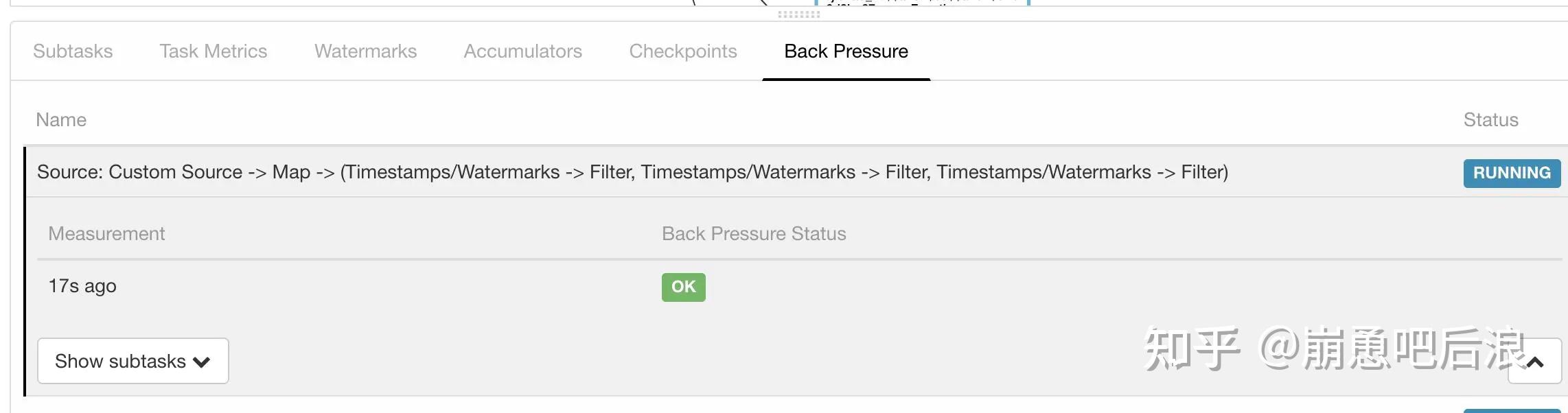Click the green OK back pressure badge
Screen dimensions: 1568x413
click(x=683, y=287)
